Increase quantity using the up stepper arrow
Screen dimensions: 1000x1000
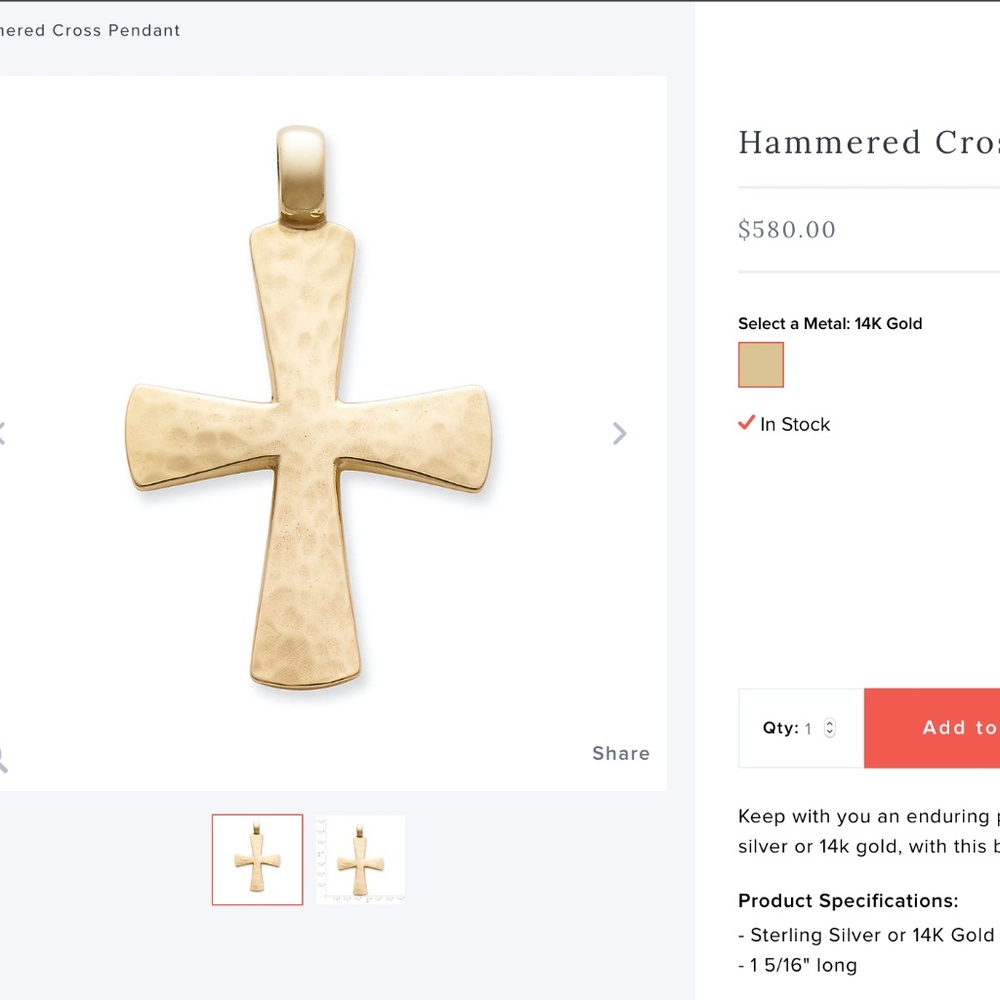[x=829, y=723]
